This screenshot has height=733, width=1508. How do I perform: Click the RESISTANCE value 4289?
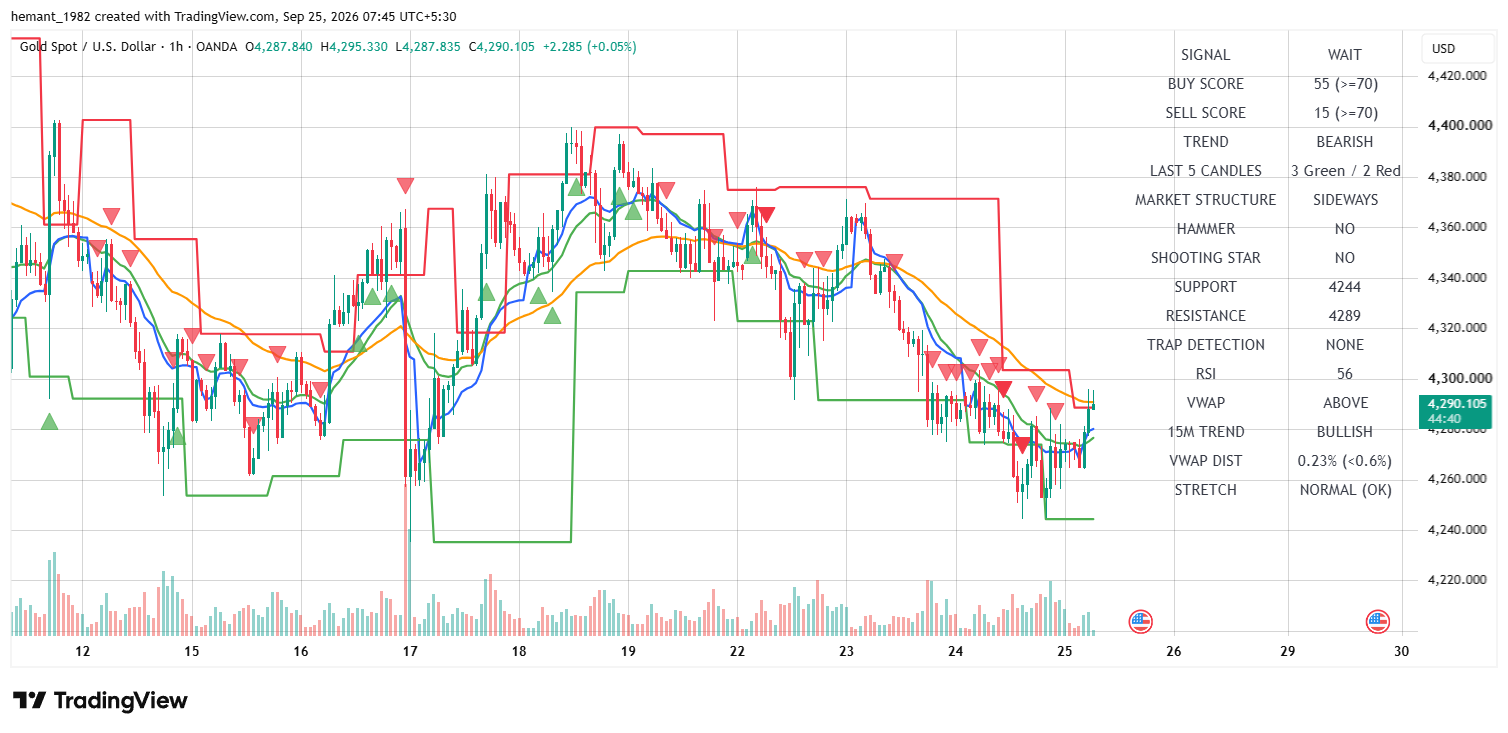pyautogui.click(x=1345, y=316)
